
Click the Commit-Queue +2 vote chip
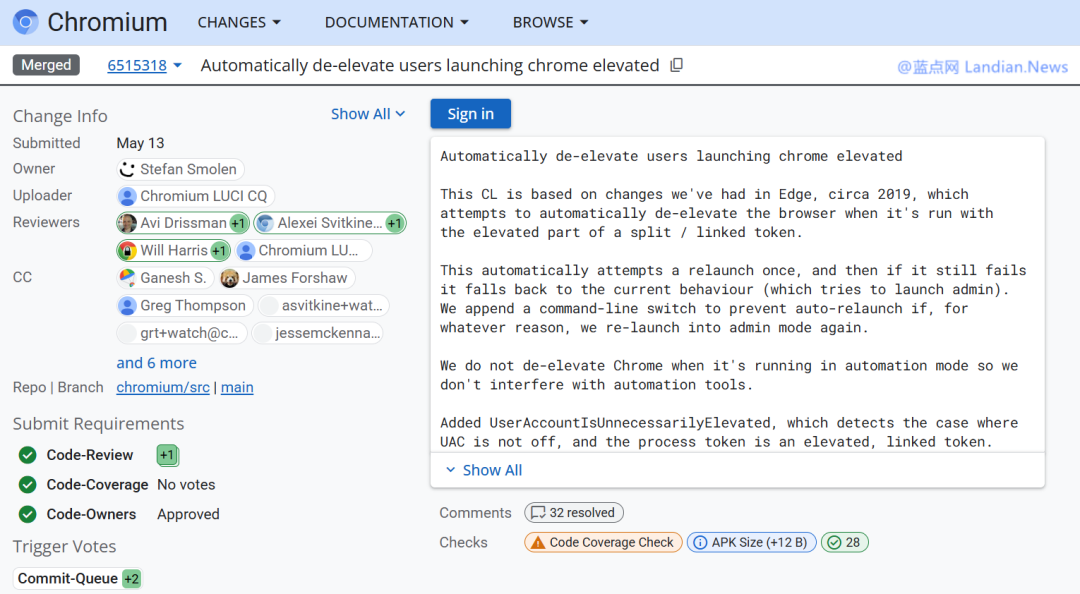click(78, 579)
